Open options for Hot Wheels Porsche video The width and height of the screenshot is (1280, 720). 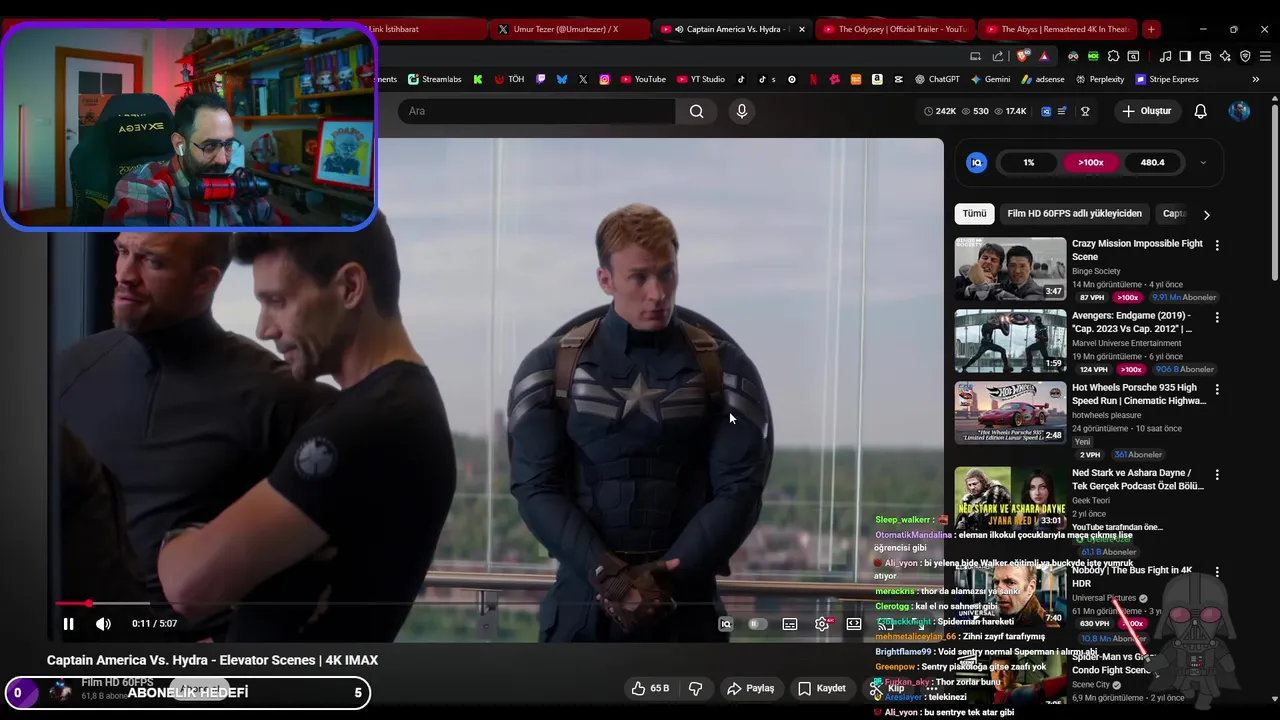point(1217,389)
